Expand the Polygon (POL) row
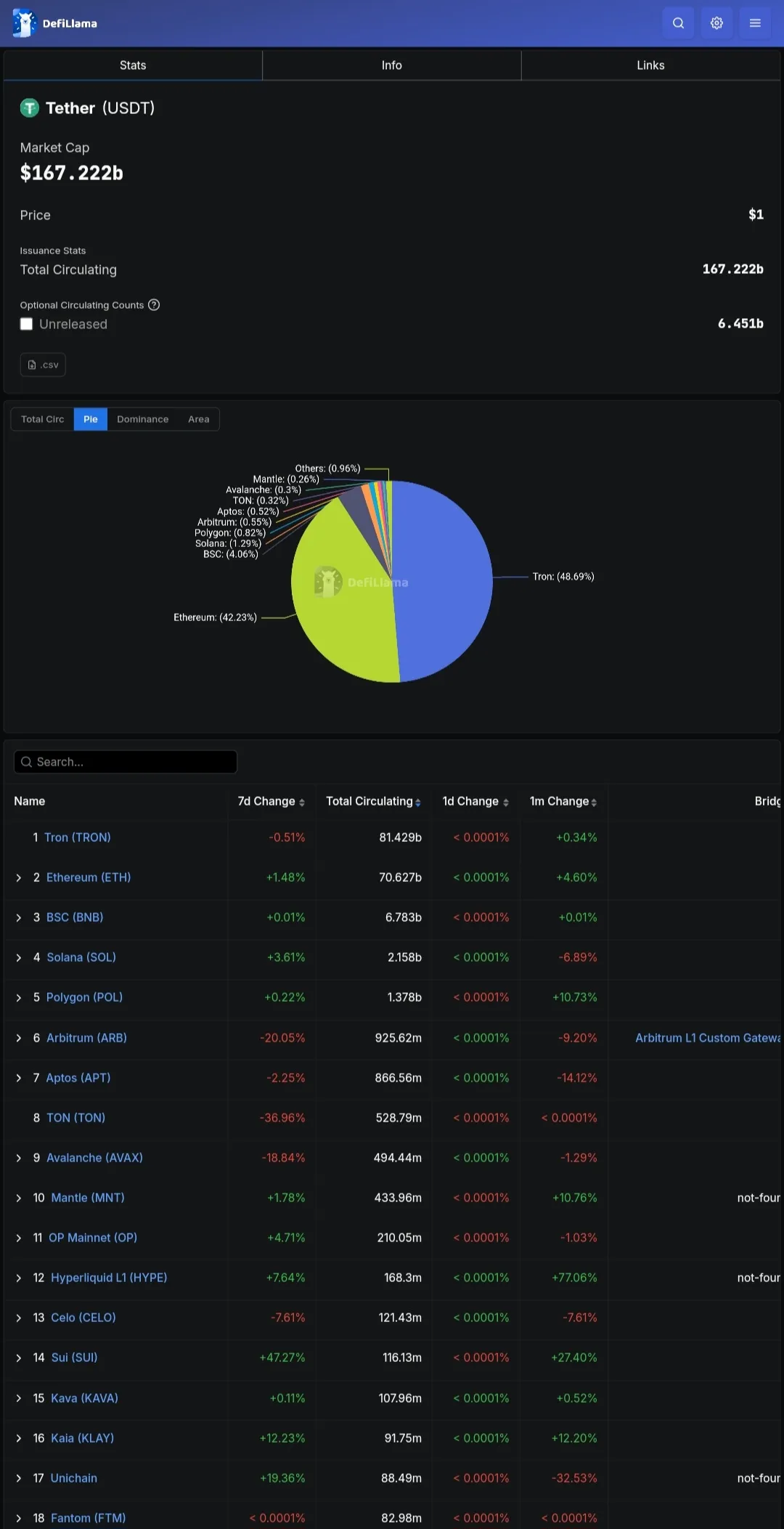784x1529 pixels. point(19,998)
